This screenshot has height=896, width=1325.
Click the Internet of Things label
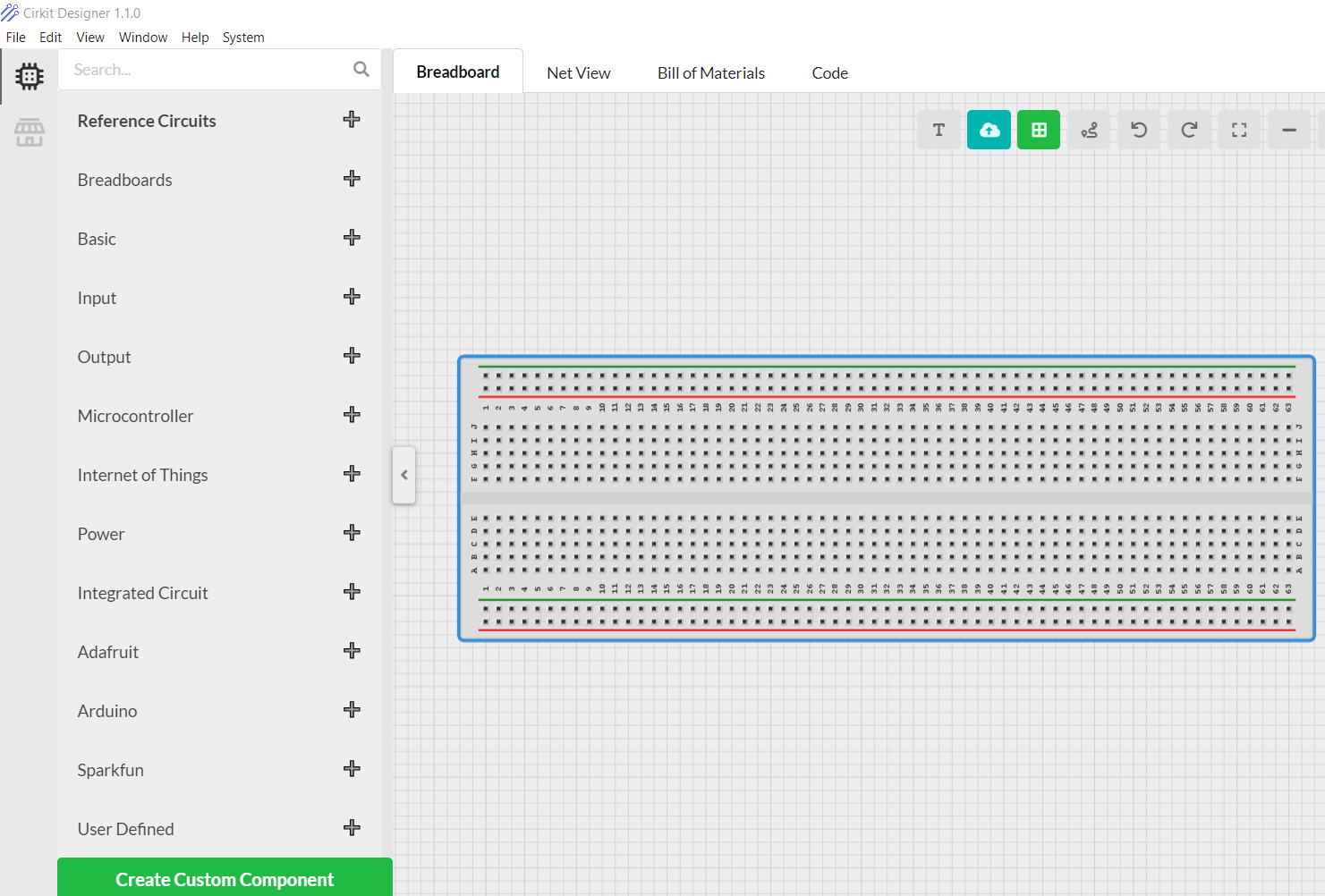(x=142, y=475)
